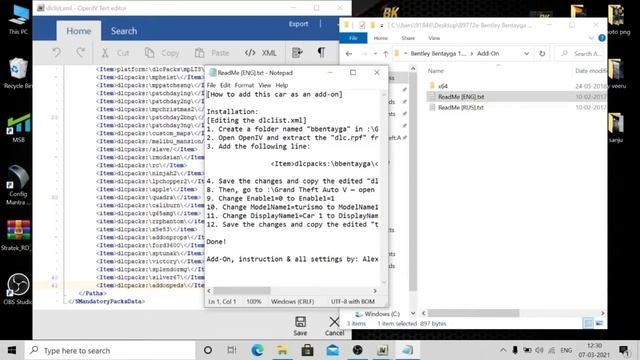This screenshot has height=360, width=640.
Task: Go up one folder in File Explorer
Action: [x=385, y=53]
